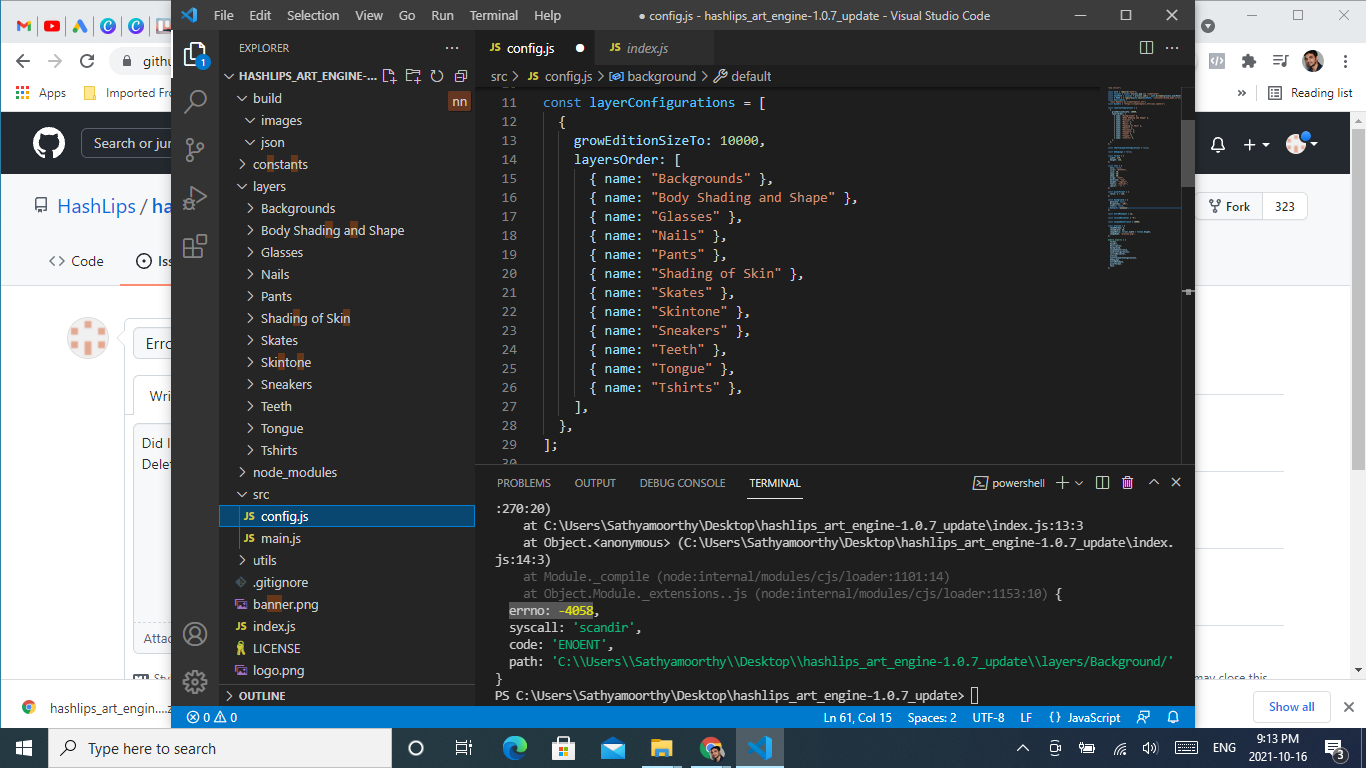The width and height of the screenshot is (1366, 768).
Task: Kill the terminal with the trash icon
Action: [x=1127, y=482]
